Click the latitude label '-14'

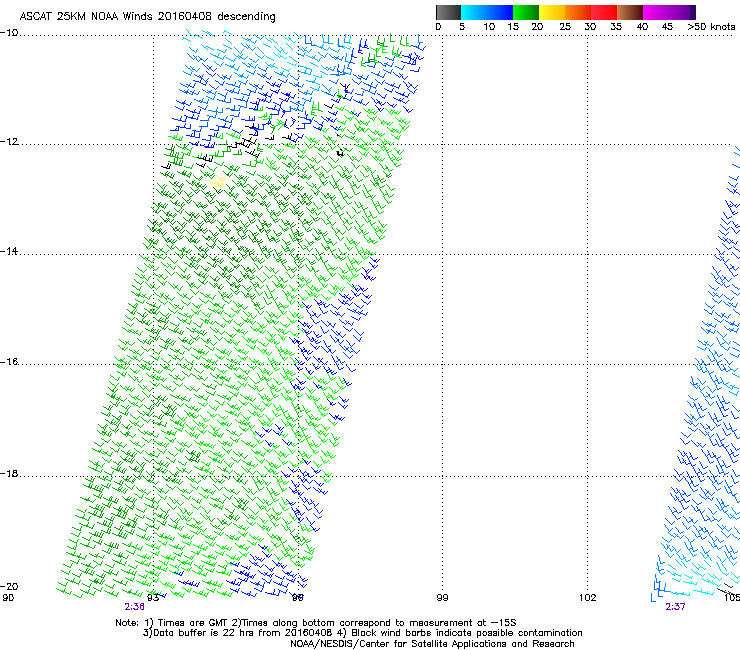pyautogui.click(x=9, y=251)
